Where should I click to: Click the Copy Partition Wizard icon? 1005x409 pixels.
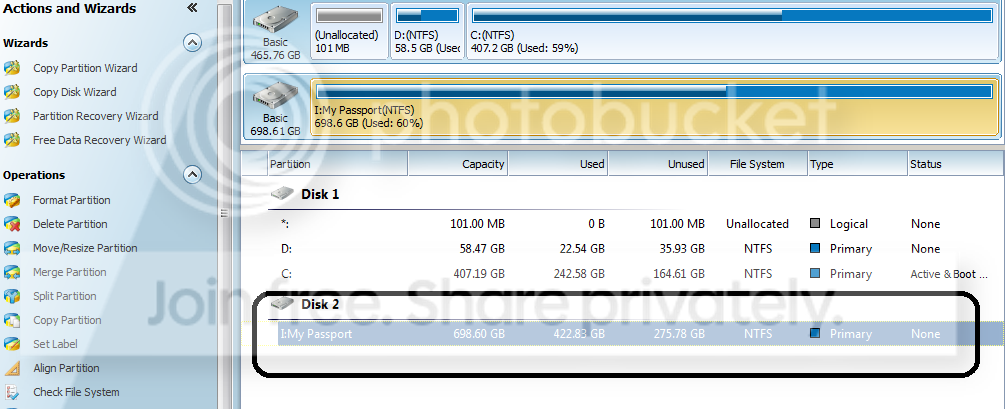coord(12,68)
